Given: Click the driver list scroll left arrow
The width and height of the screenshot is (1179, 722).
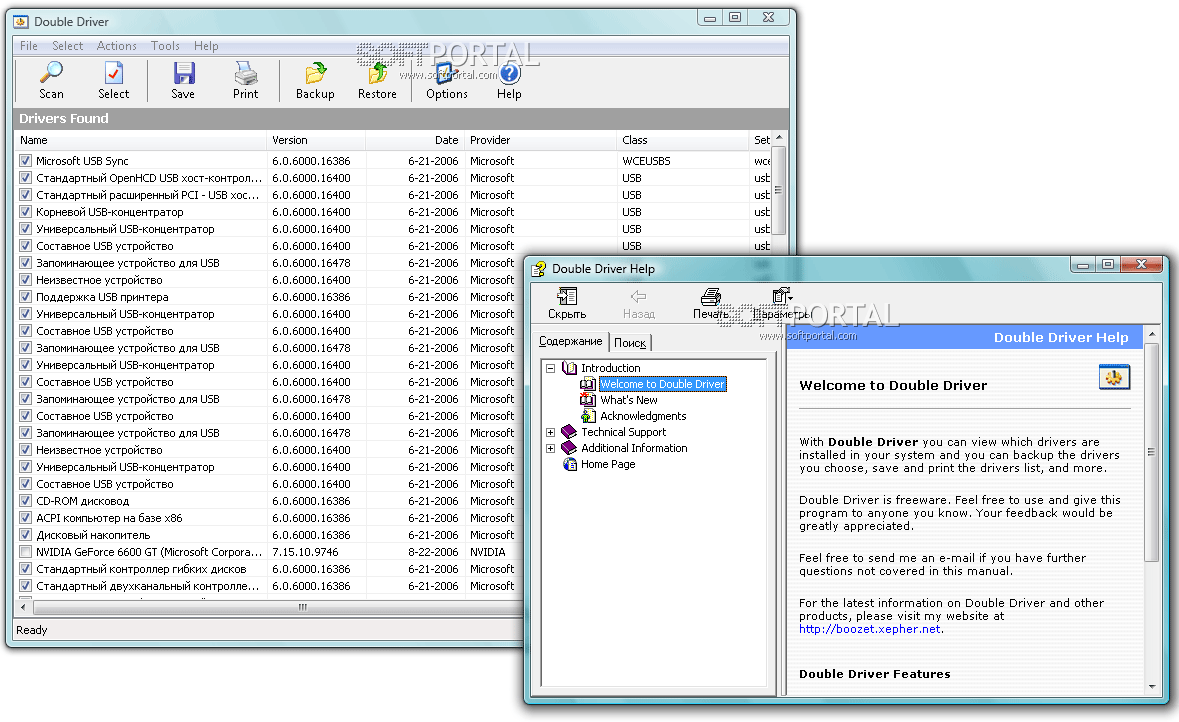Looking at the screenshot, I should (x=23, y=607).
